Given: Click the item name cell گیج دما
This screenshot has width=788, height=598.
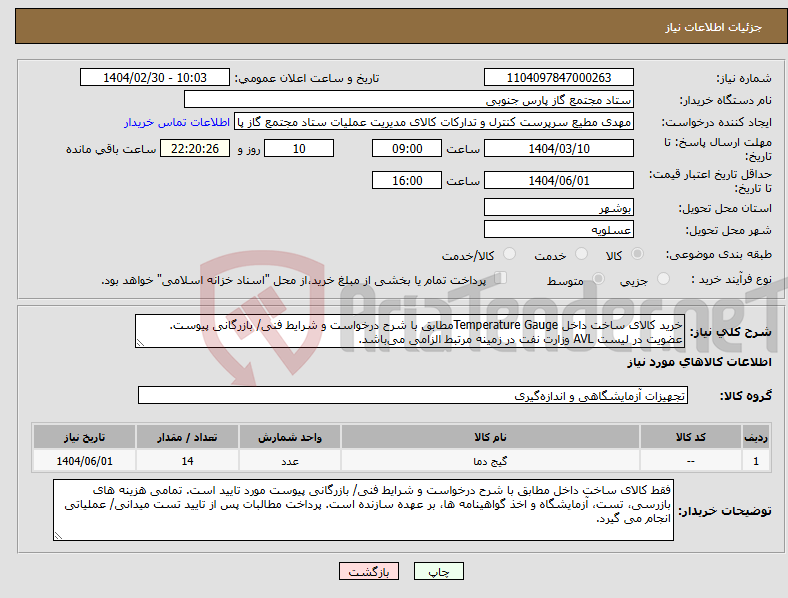Looking at the screenshot, I should (x=490, y=461).
